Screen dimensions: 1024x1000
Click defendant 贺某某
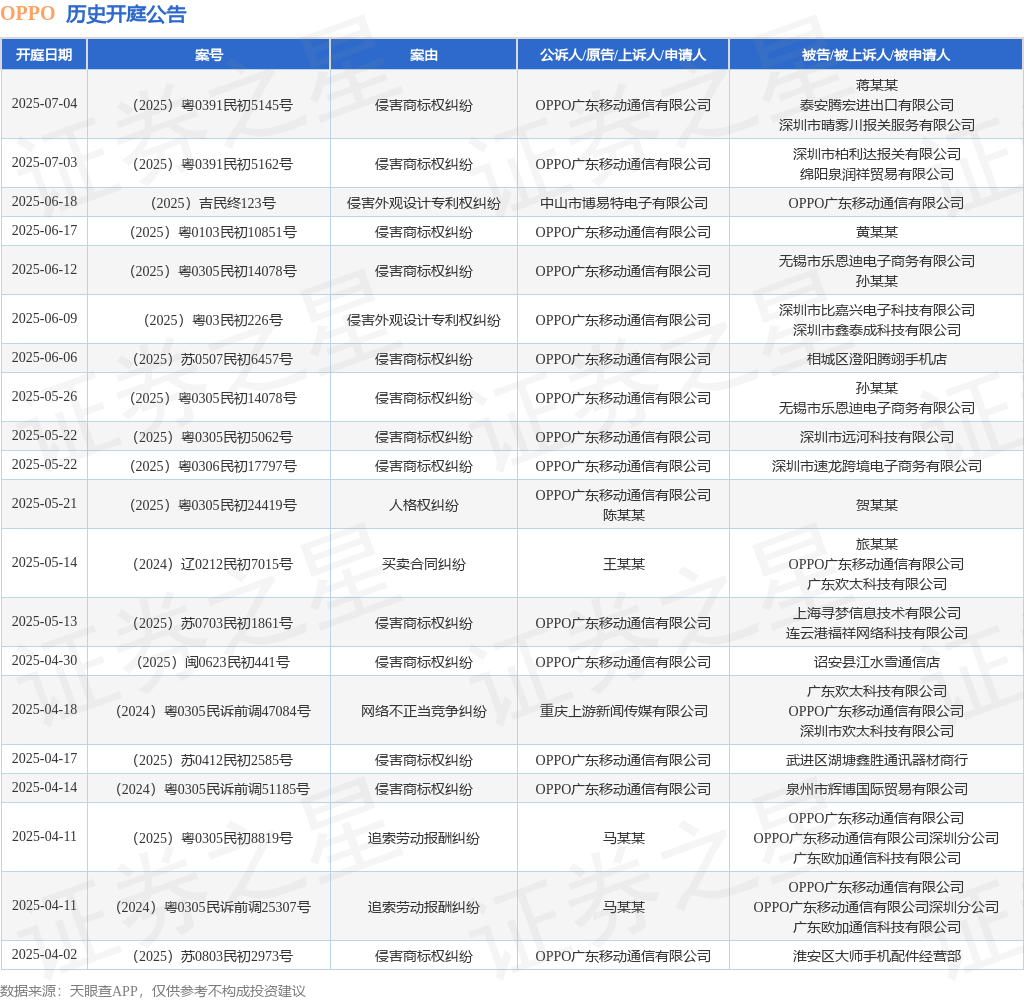876,505
